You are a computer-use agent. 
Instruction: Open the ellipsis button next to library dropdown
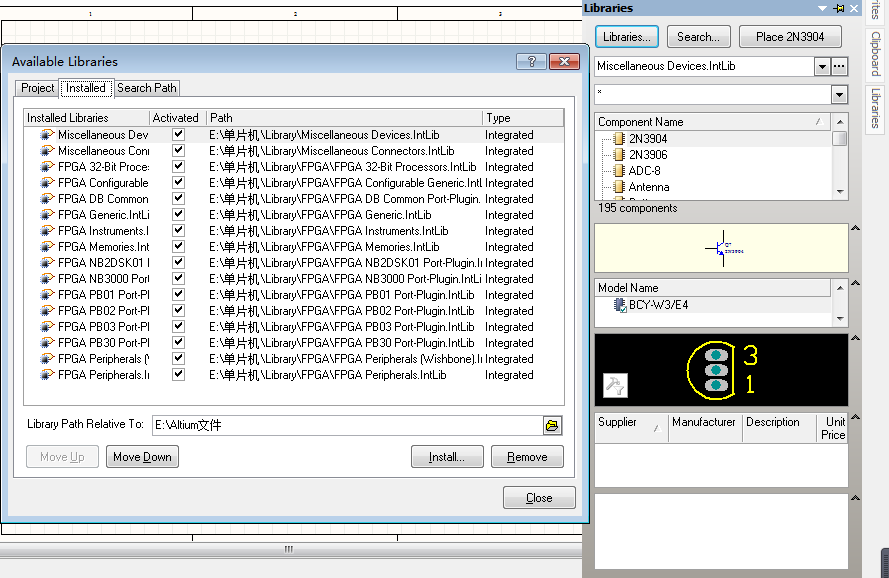pos(839,66)
